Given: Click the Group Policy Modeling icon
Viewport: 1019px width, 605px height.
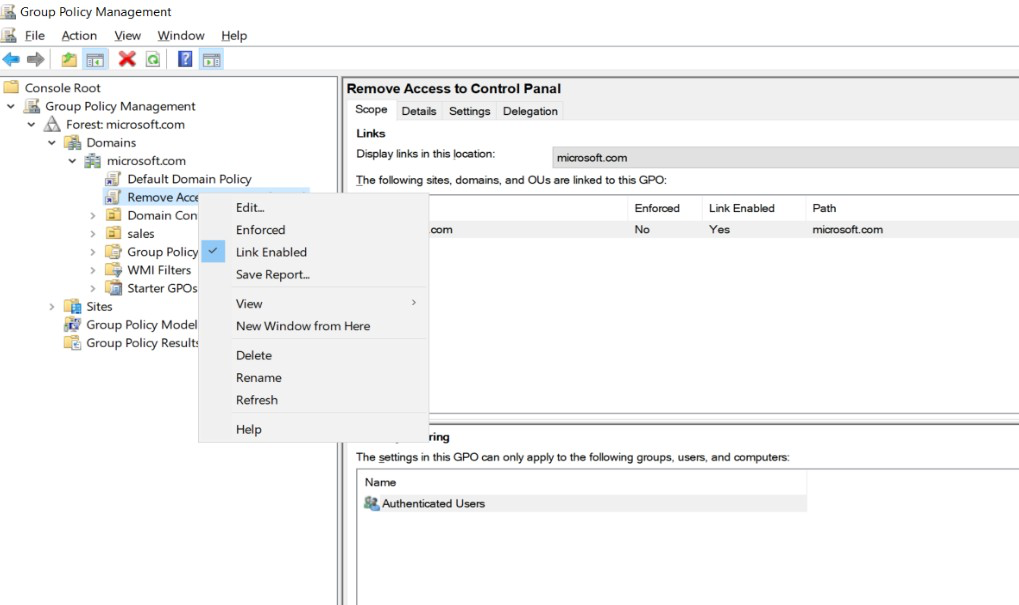Looking at the screenshot, I should (x=72, y=324).
